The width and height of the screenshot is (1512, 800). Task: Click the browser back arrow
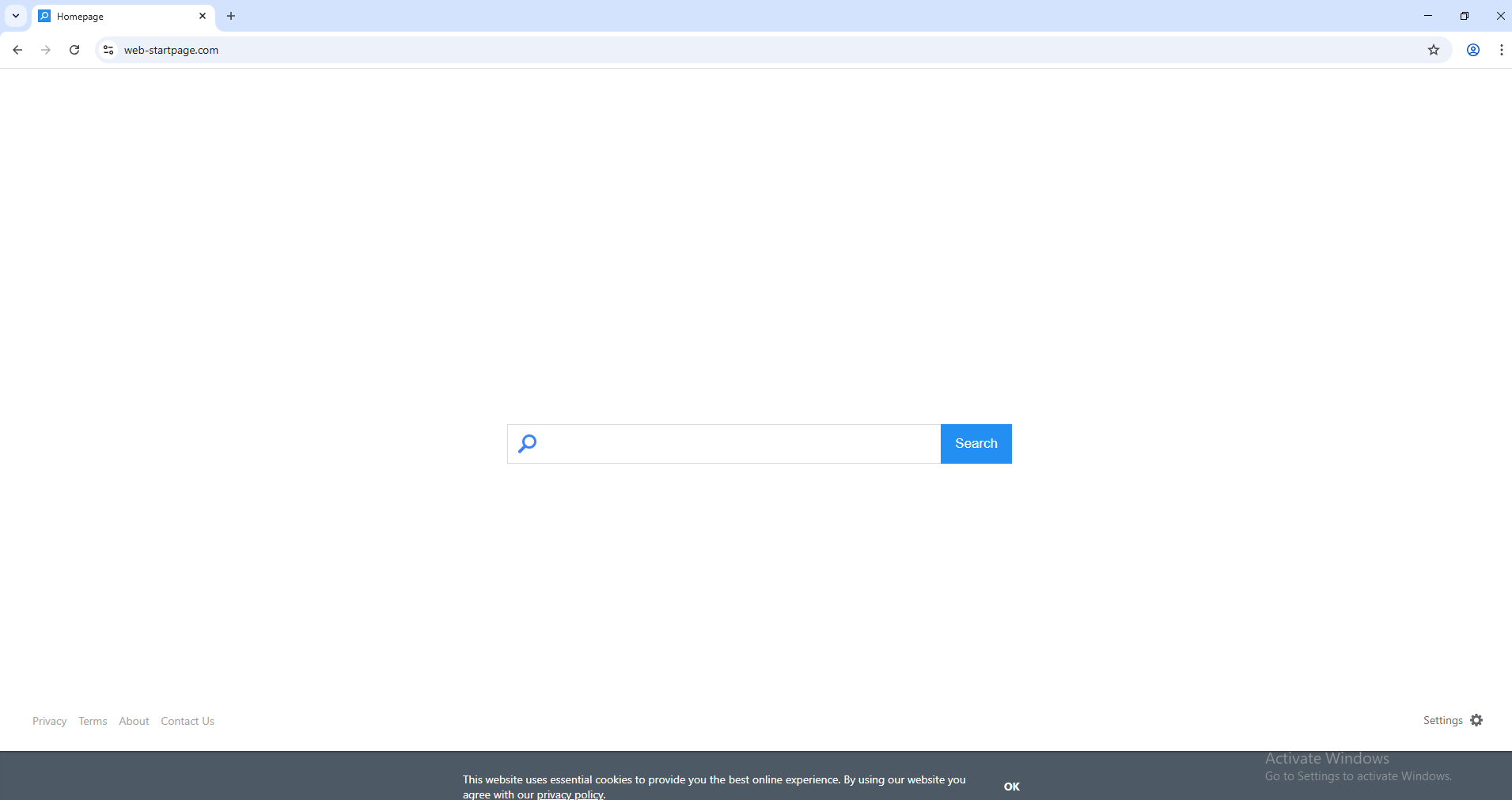coord(17,50)
